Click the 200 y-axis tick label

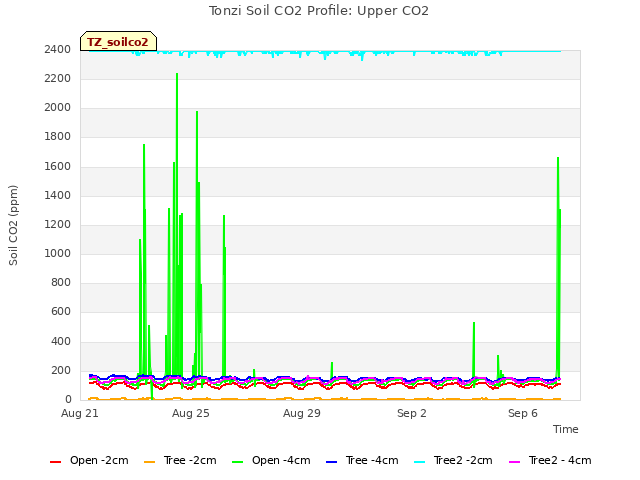point(61,371)
